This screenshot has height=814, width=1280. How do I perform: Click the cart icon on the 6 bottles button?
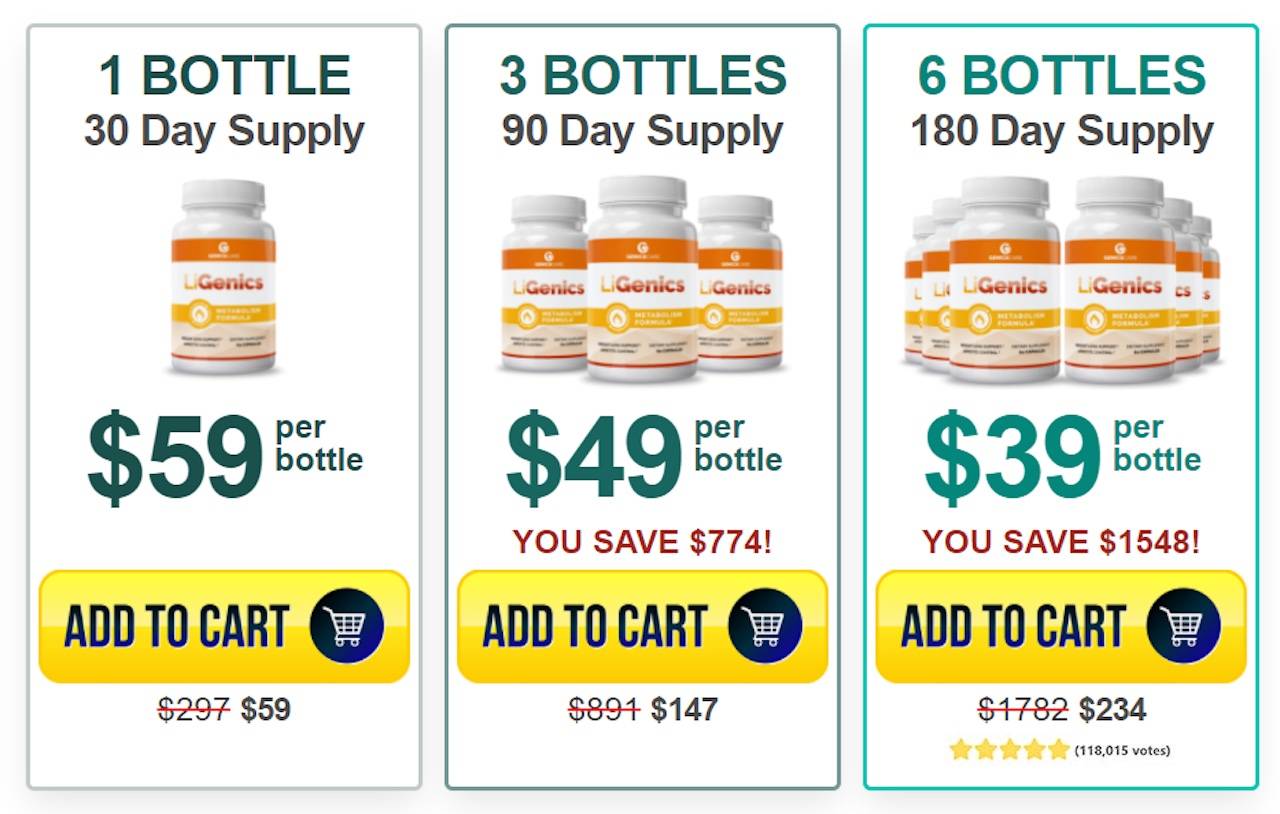point(1184,626)
